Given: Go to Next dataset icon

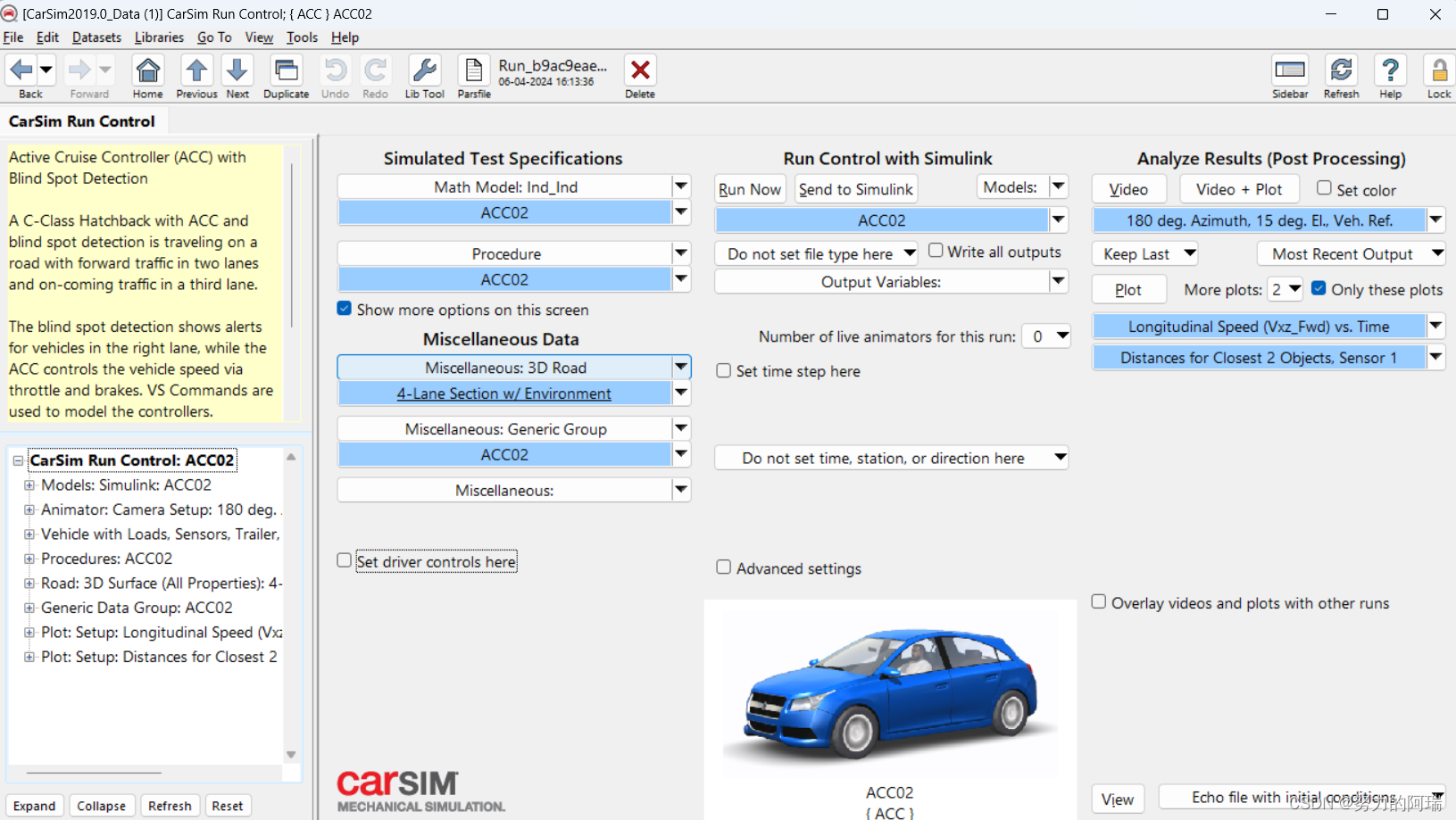Looking at the screenshot, I should (x=237, y=70).
